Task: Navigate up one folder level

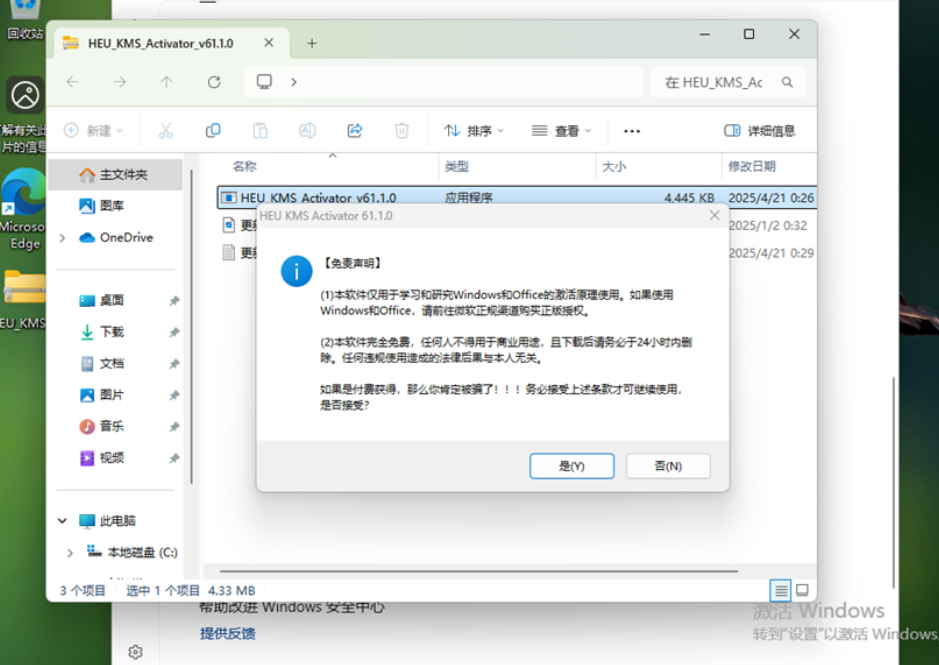Action: click(x=166, y=82)
